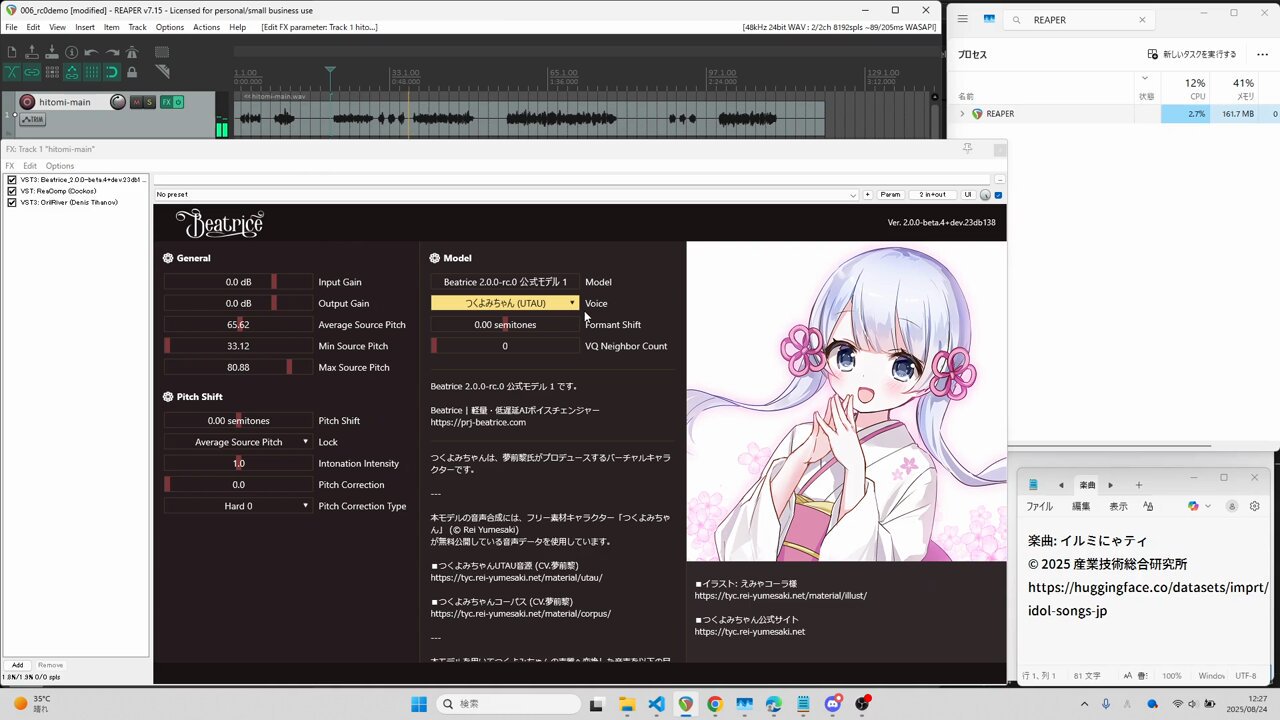Click the Param button
Image resolution: width=1280 pixels, height=720 pixels.
point(890,195)
